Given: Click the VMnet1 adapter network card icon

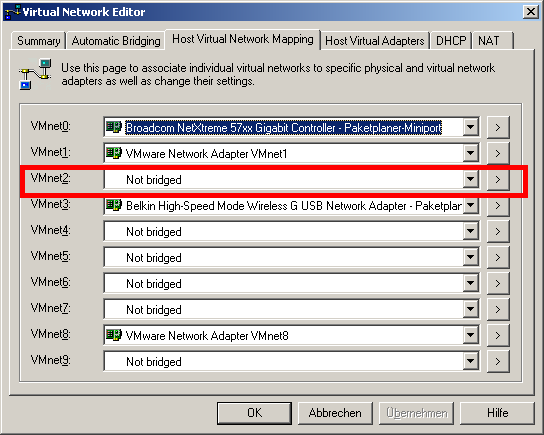Looking at the screenshot, I should 114,153.
